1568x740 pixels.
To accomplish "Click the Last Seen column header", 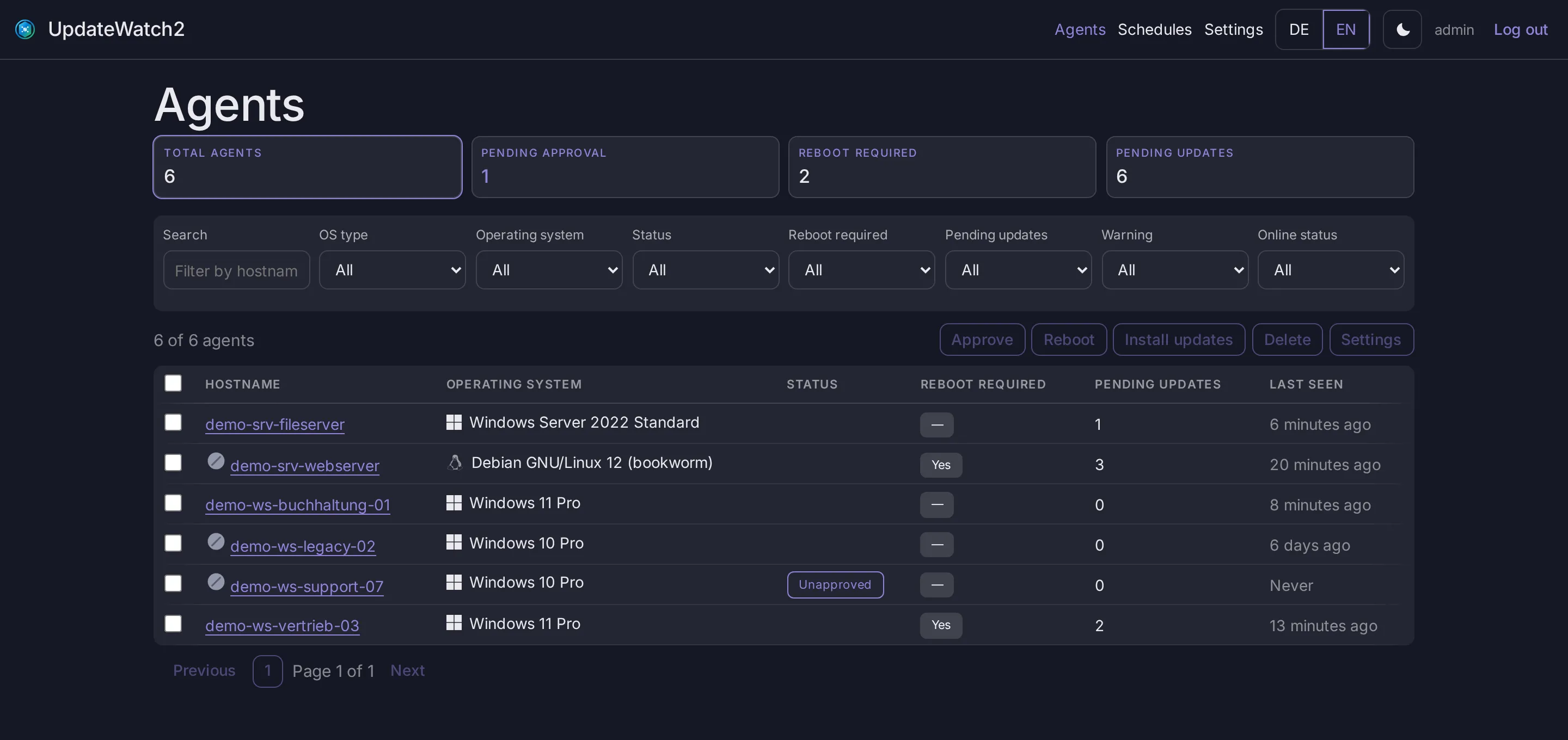I will [1306, 384].
